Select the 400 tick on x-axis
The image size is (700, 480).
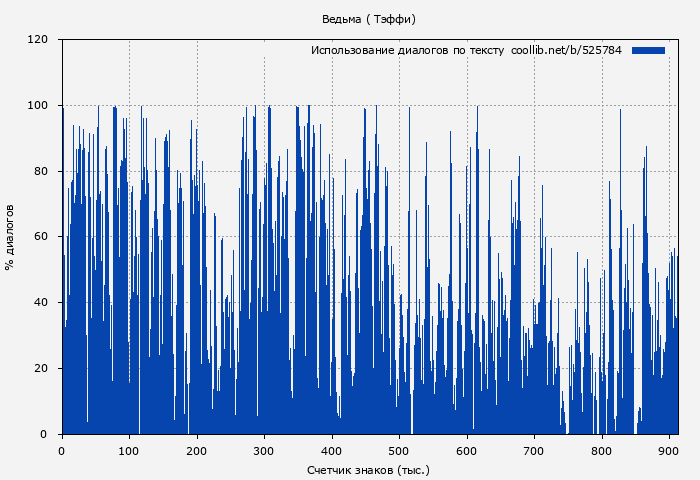coord(332,450)
